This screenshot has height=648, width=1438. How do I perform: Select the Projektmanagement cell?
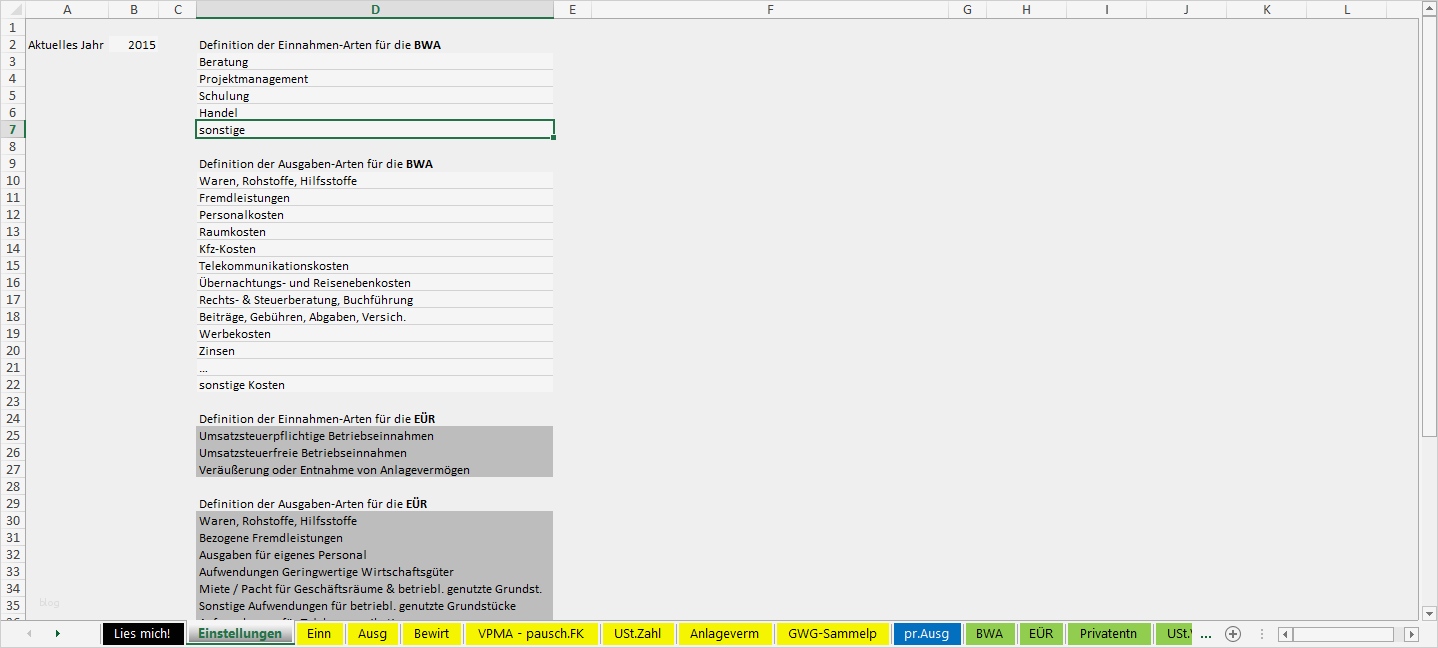tap(375, 79)
